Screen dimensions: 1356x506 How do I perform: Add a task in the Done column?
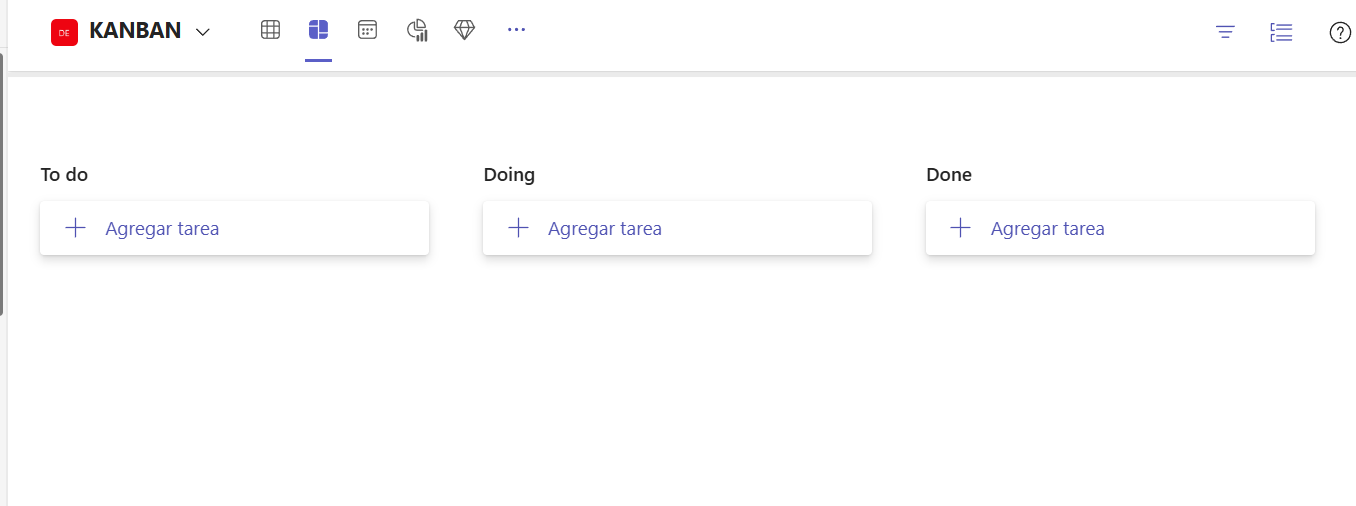point(1120,228)
